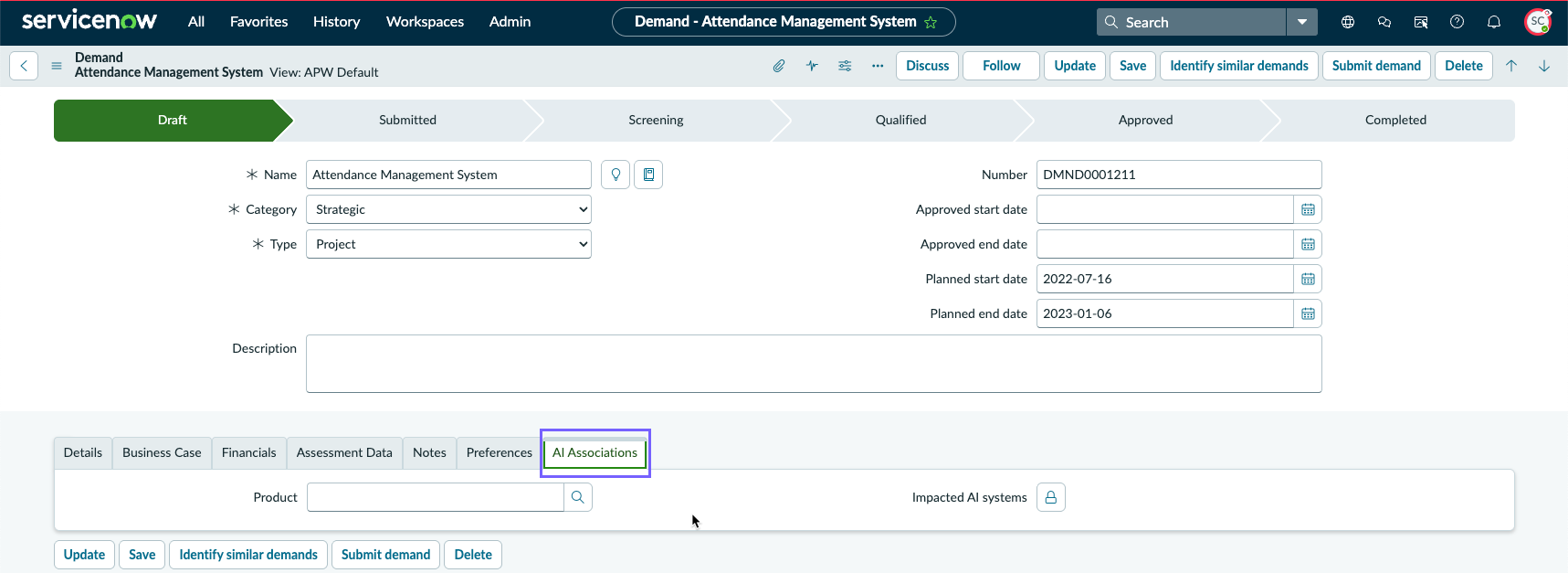This screenshot has height=573, width=1568.
Task: Open the History menu
Action: point(337,22)
